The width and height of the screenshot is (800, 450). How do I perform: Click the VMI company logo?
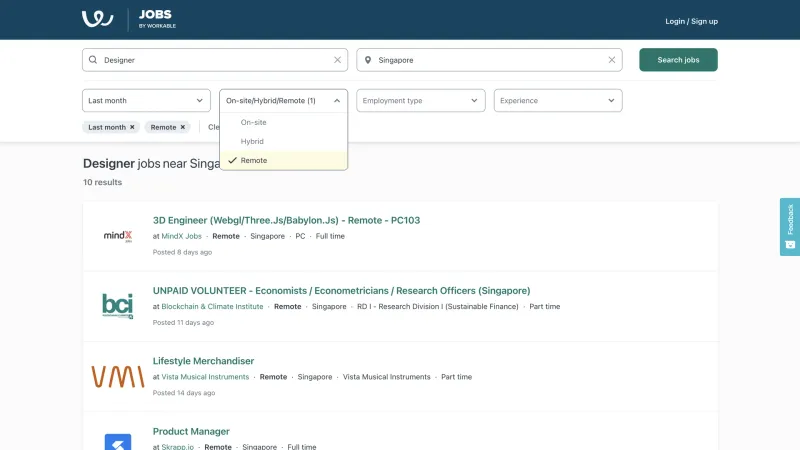point(118,377)
